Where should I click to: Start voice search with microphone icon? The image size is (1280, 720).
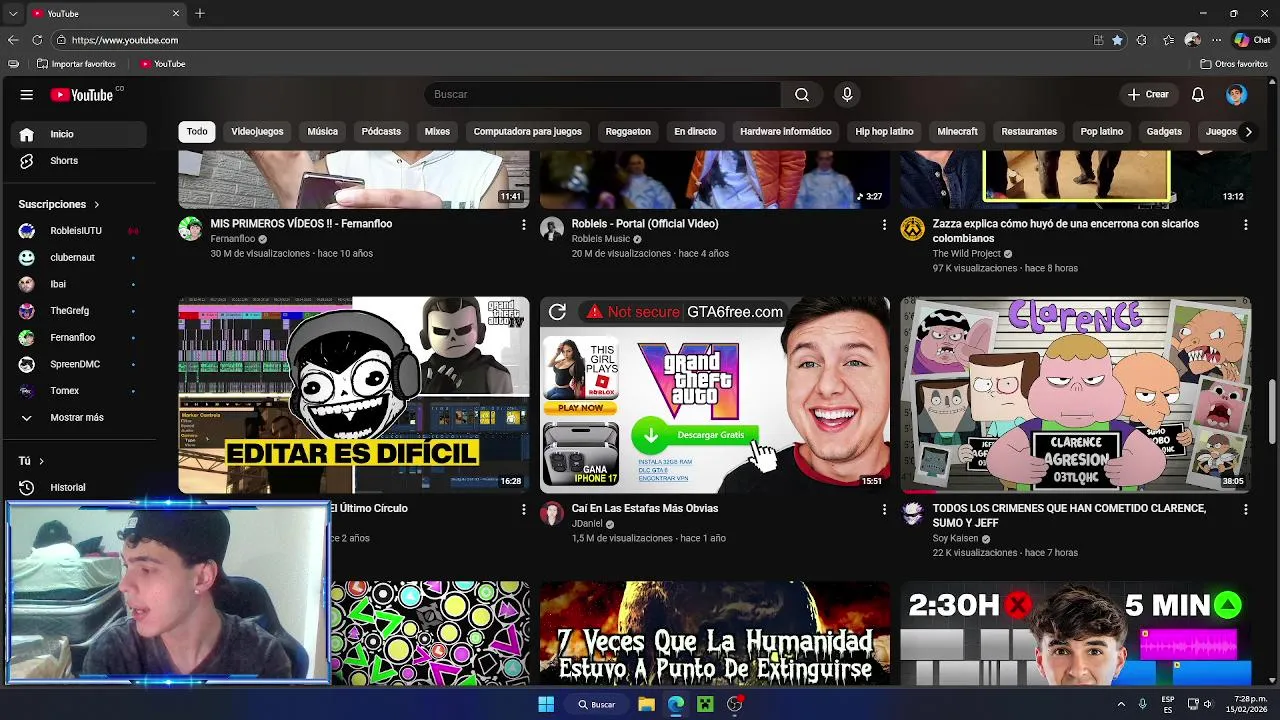(x=847, y=95)
